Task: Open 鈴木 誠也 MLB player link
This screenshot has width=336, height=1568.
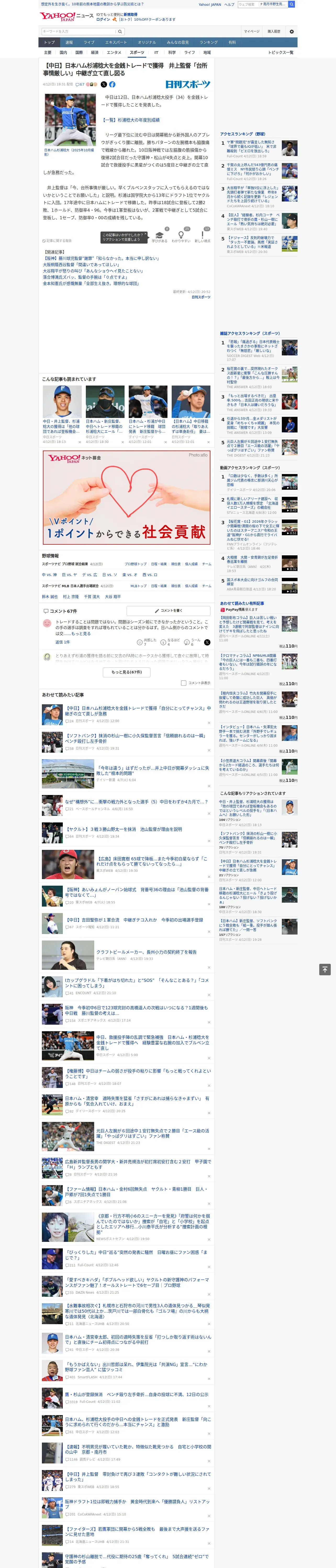Action: [50, 597]
